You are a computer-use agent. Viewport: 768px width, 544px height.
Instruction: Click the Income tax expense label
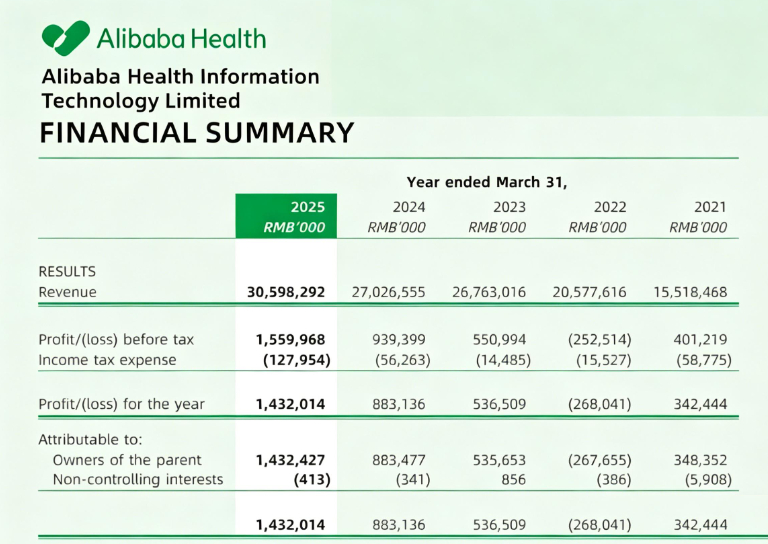coord(107,360)
